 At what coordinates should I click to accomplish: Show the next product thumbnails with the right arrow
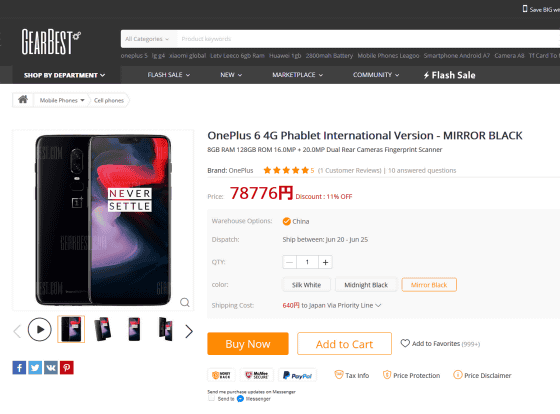point(189,331)
